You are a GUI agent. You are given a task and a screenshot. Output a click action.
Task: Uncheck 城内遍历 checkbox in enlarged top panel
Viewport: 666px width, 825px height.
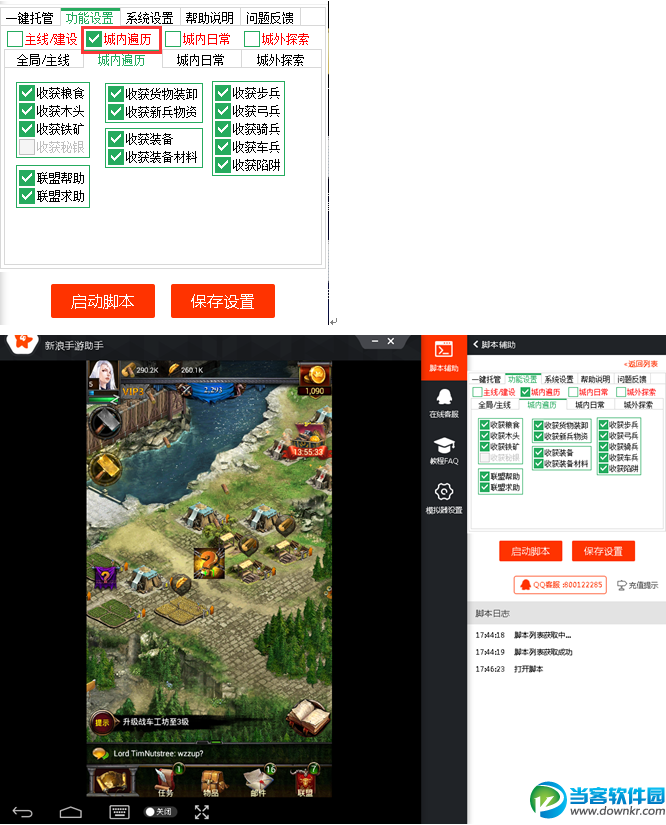[x=94, y=39]
